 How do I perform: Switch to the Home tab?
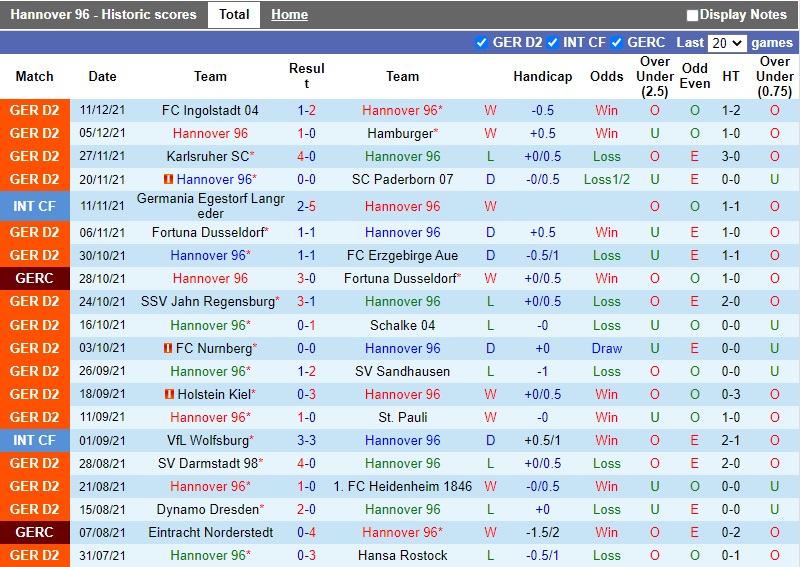click(x=289, y=14)
